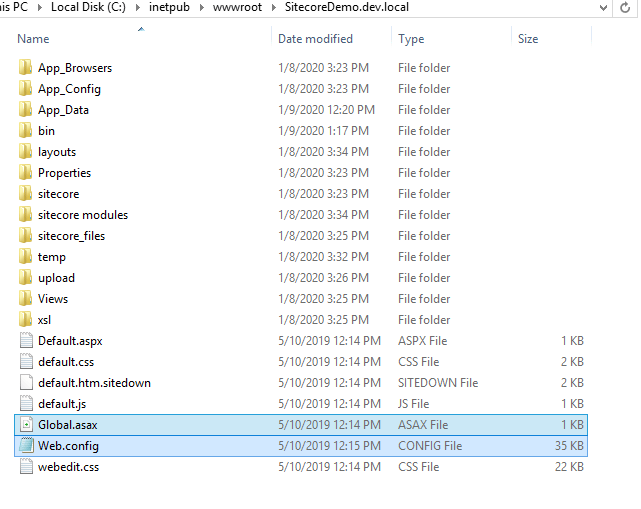Open the address bar history dropdown
Viewport: 641px width, 509px height.
(x=603, y=7)
